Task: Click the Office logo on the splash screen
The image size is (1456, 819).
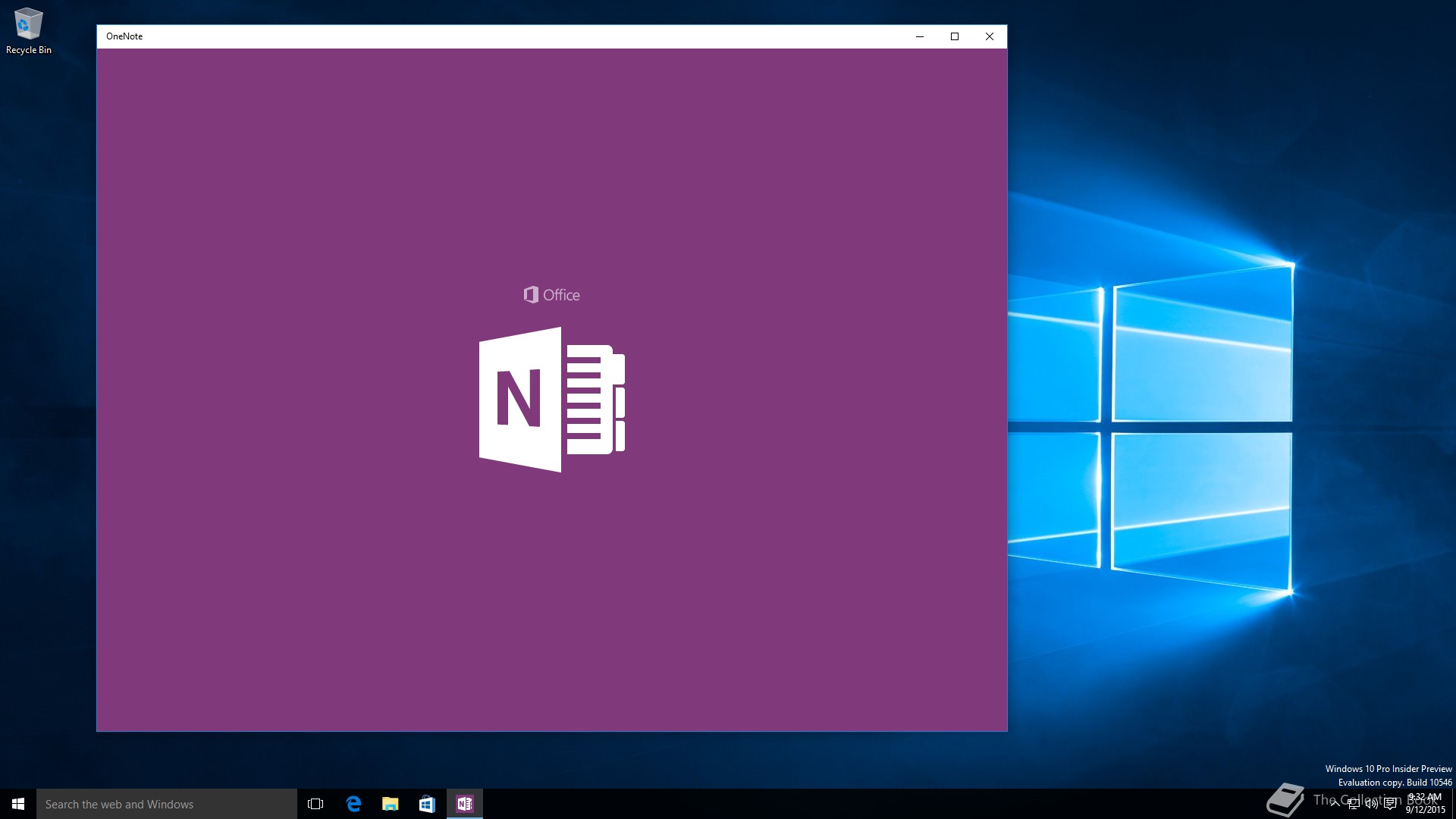Action: point(552,295)
